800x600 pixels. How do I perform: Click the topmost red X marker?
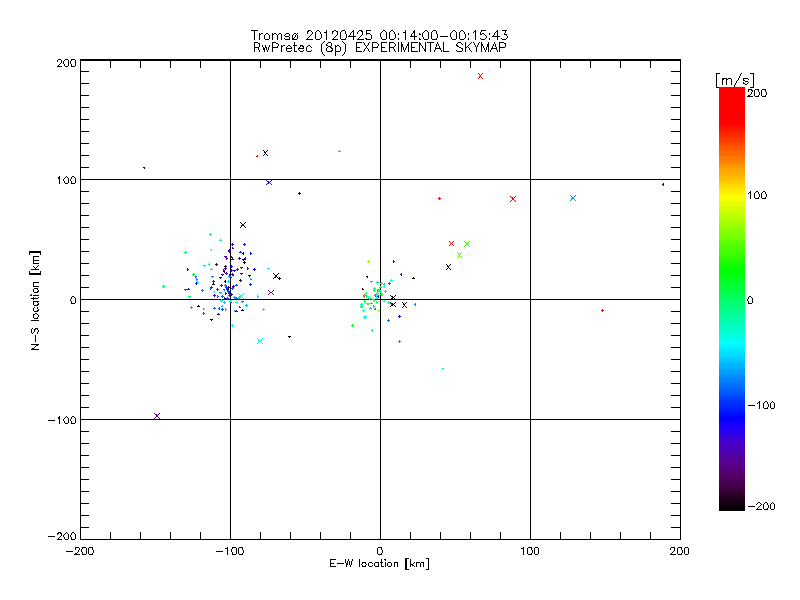pos(480,76)
